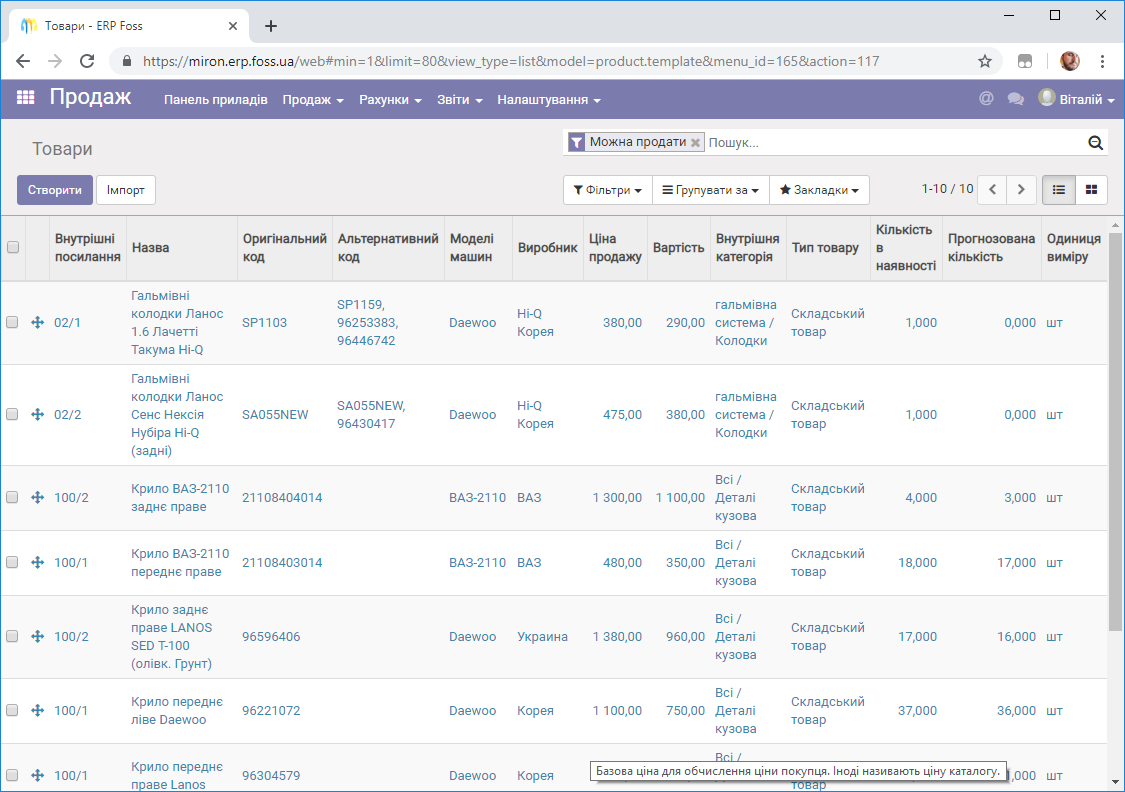Screen dimensions: 1125x792
Task: Select checkbox for 'Крило переднє ліве Daewoo'
Action: pyautogui.click(x=12, y=711)
